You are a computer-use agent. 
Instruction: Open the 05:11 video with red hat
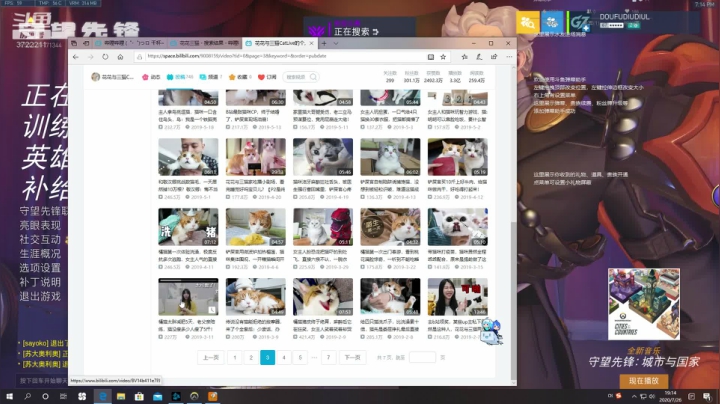323,227
